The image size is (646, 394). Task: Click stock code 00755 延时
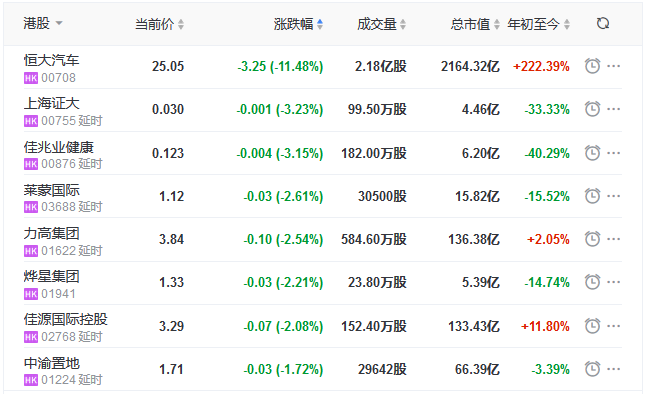tap(72, 121)
